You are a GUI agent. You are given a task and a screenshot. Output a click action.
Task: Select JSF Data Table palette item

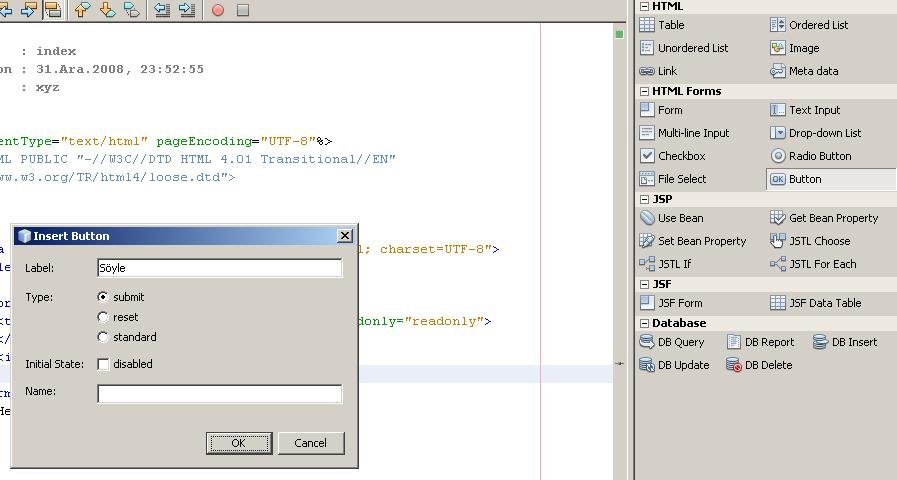(816, 303)
